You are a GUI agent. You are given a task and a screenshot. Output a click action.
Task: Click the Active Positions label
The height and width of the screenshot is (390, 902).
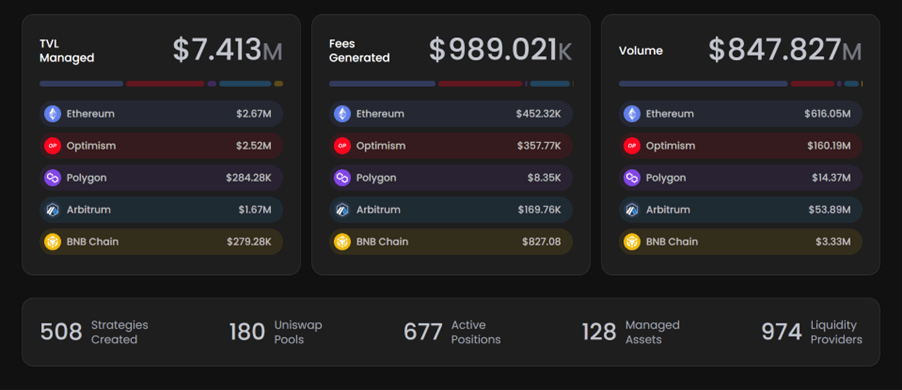pyautogui.click(x=476, y=332)
